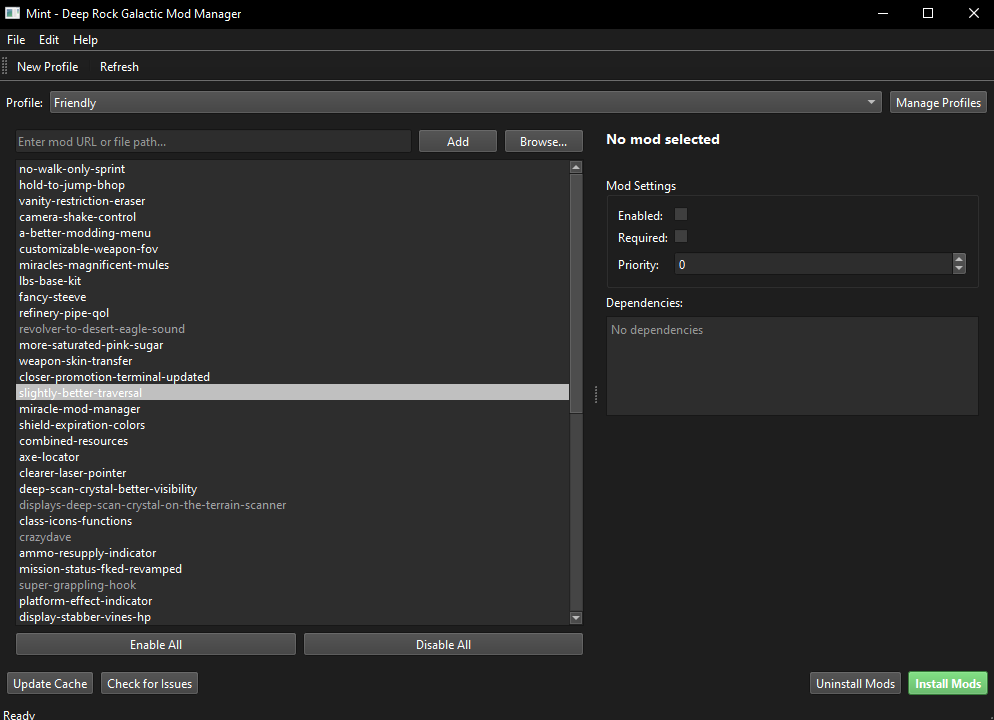
Task: Select deep-scan-crystal-better-visibility mod
Action: coord(292,489)
